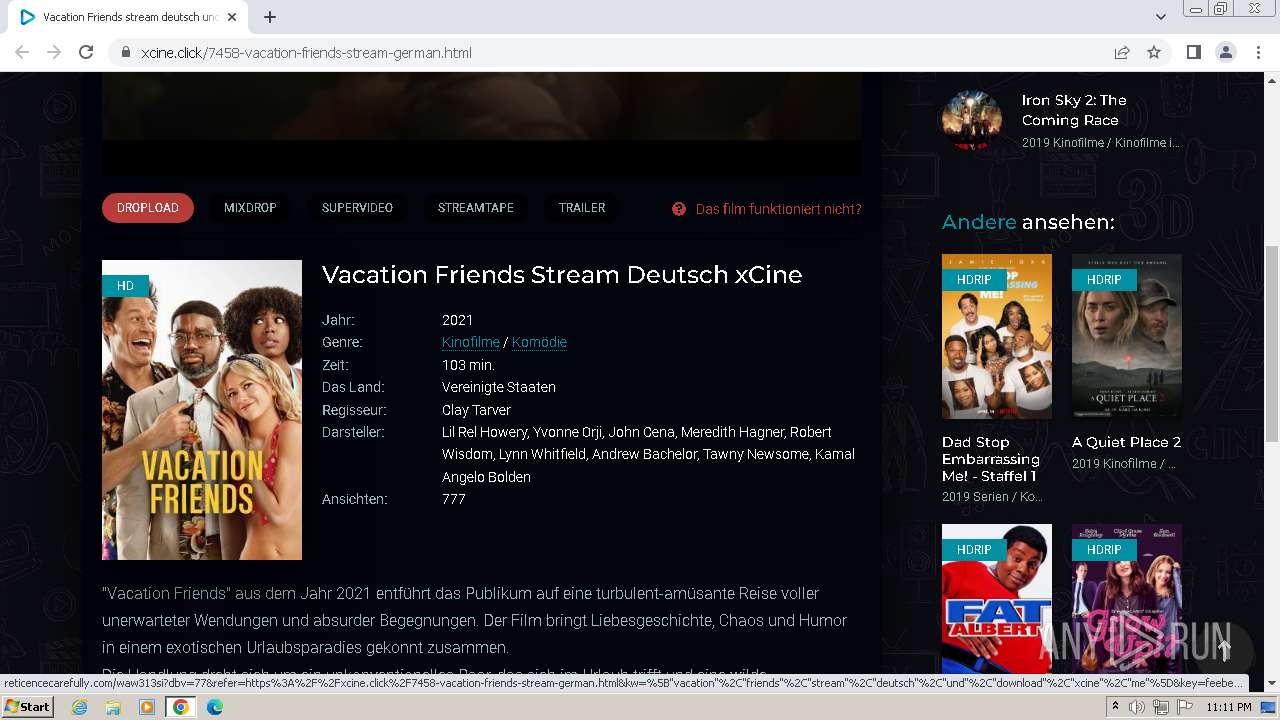Click the year value 2021
Screen dimensions: 1280x720
tap(457, 320)
